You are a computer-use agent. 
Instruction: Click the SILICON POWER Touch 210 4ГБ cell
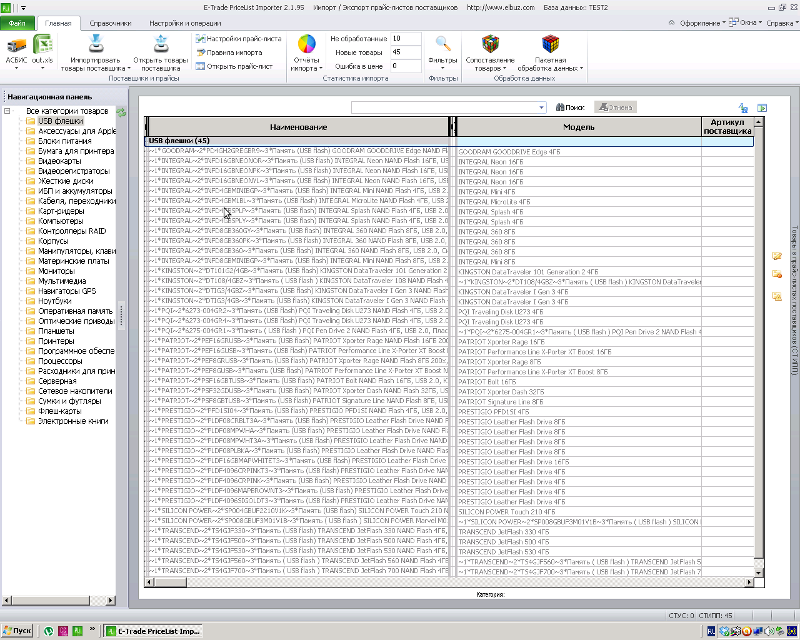[579, 511]
